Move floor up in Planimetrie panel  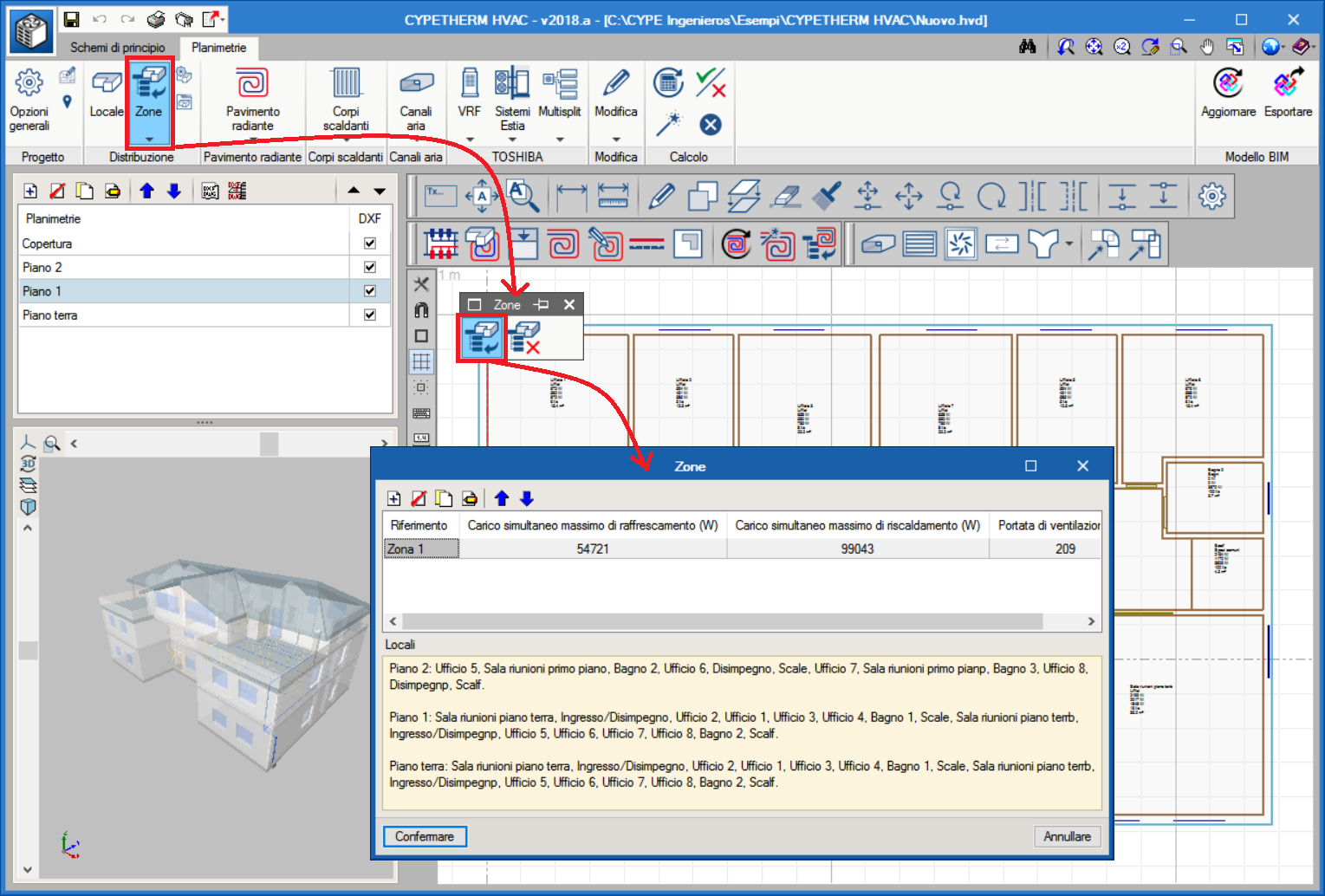(146, 192)
